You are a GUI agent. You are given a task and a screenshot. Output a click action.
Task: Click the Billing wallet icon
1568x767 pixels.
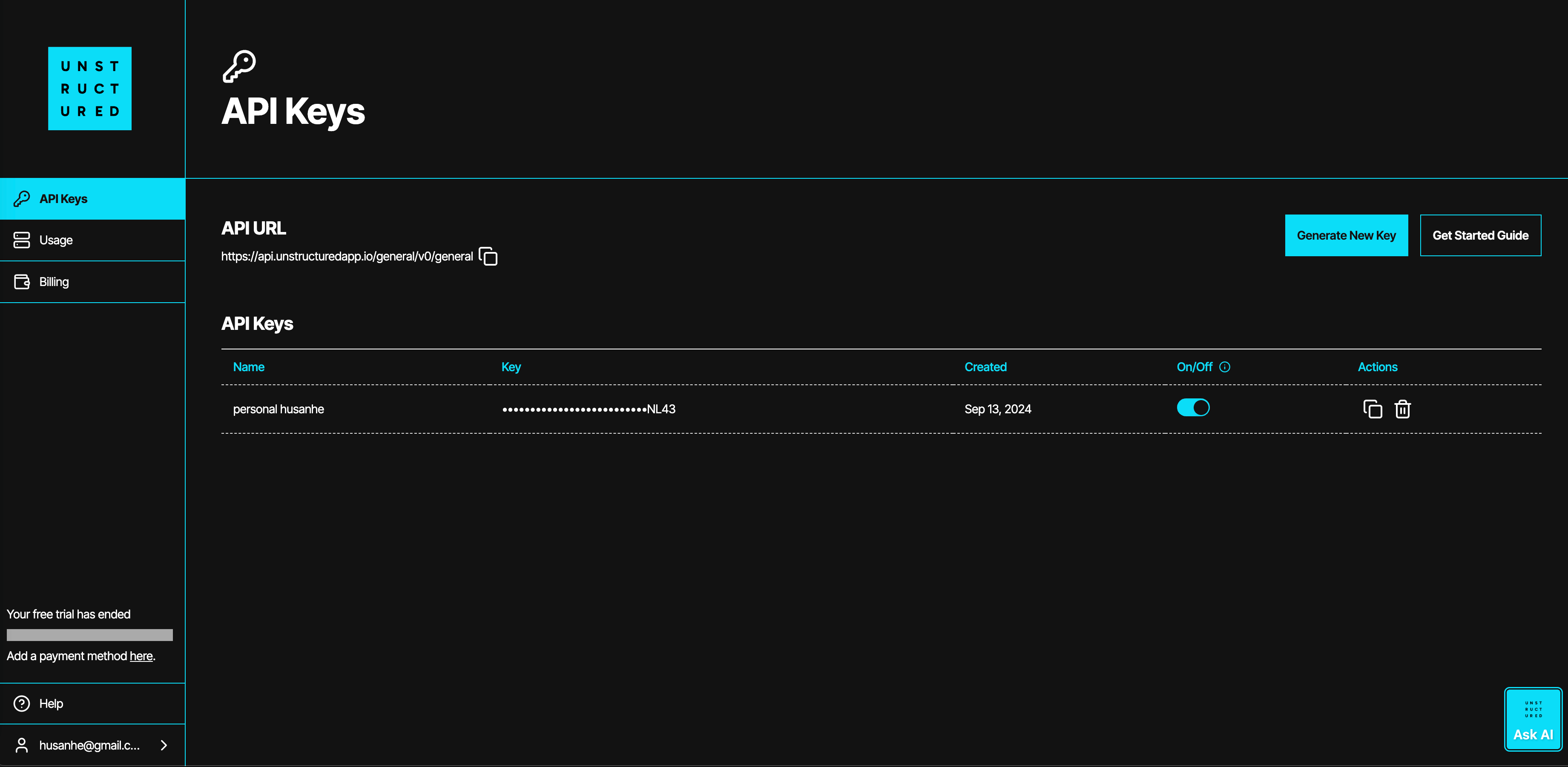click(x=22, y=282)
